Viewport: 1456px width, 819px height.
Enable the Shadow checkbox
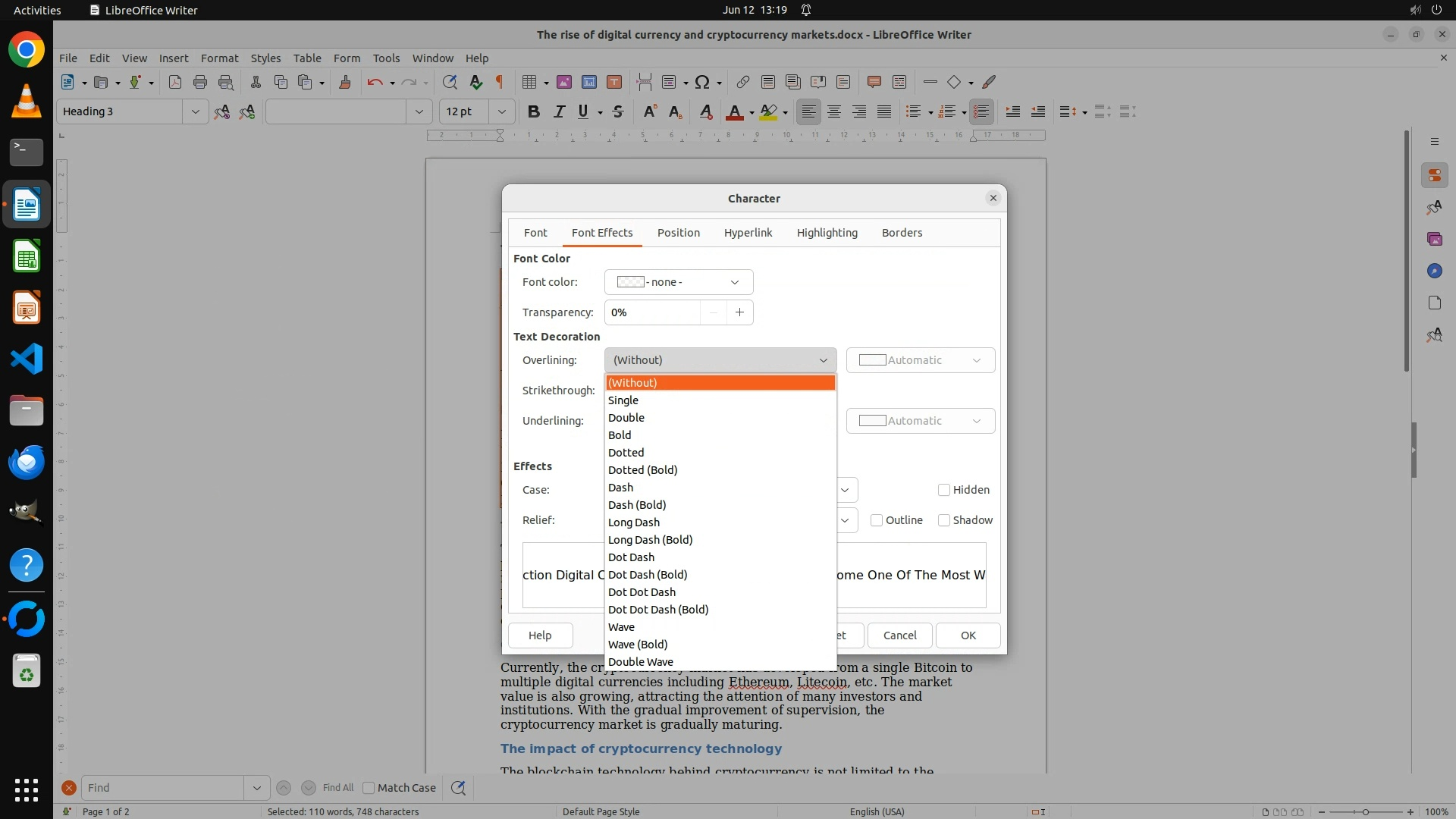(x=944, y=520)
